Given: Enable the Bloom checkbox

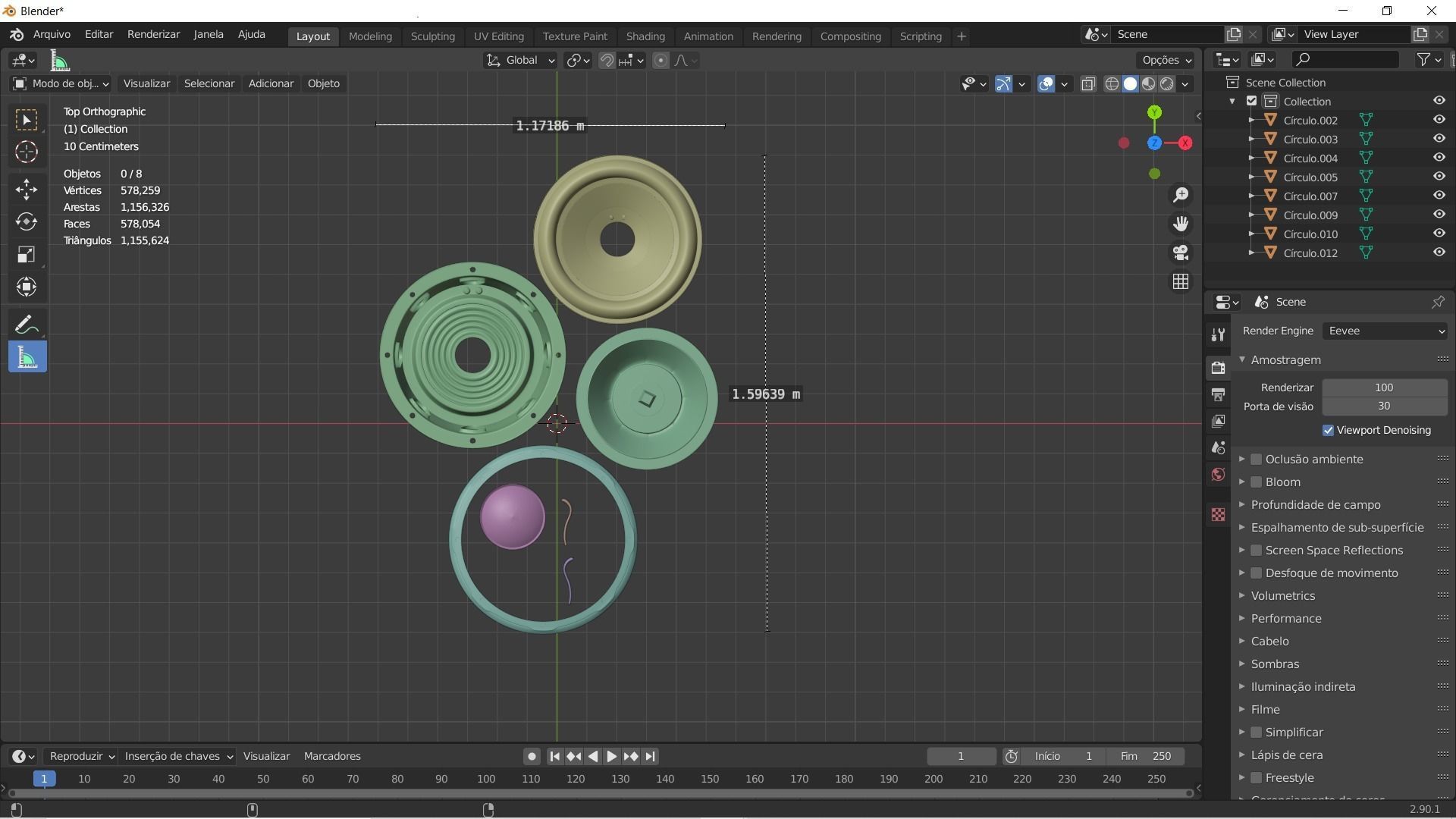Looking at the screenshot, I should click(x=1257, y=482).
